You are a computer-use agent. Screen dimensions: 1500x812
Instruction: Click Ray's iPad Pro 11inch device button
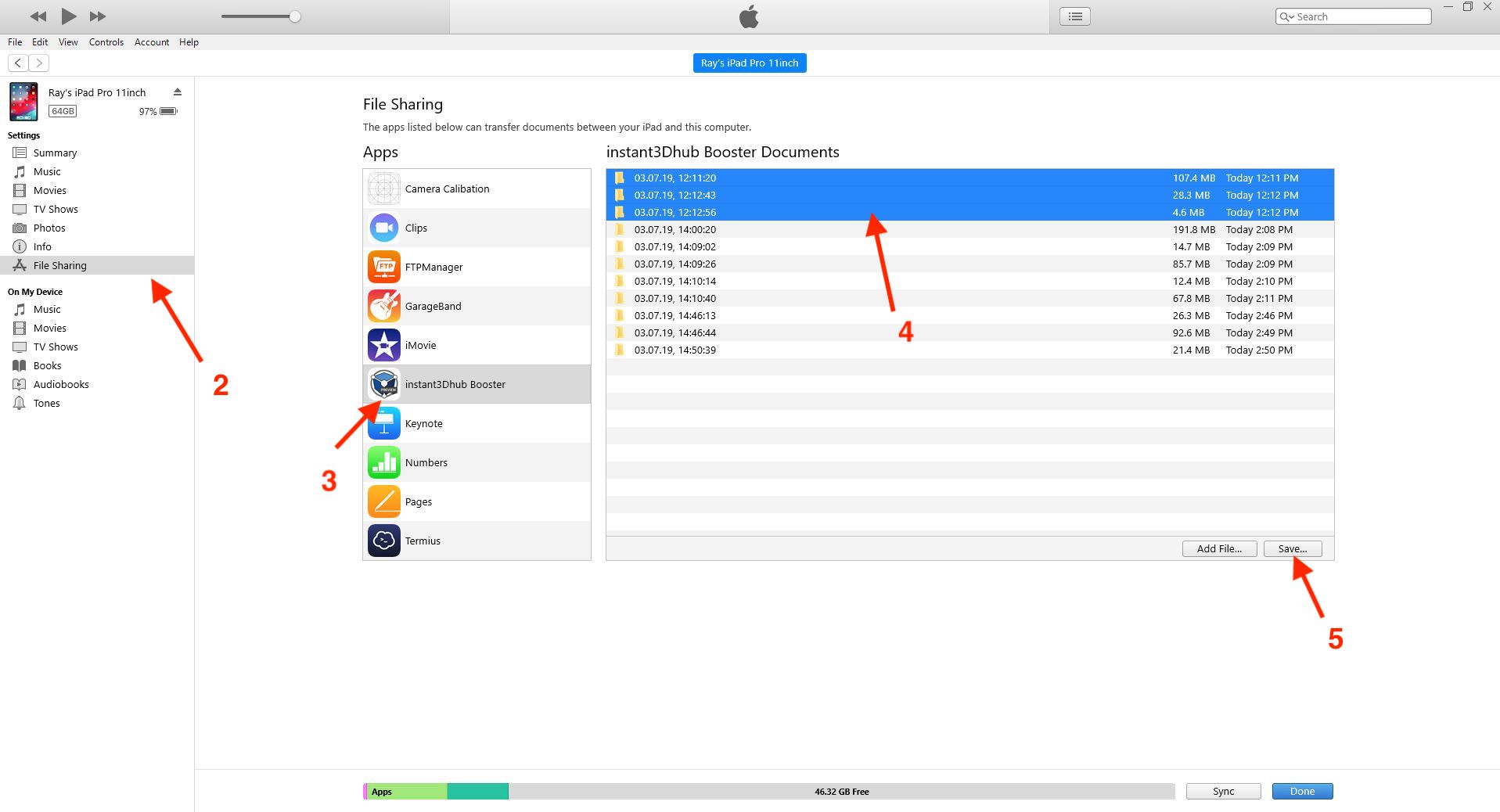(x=750, y=63)
